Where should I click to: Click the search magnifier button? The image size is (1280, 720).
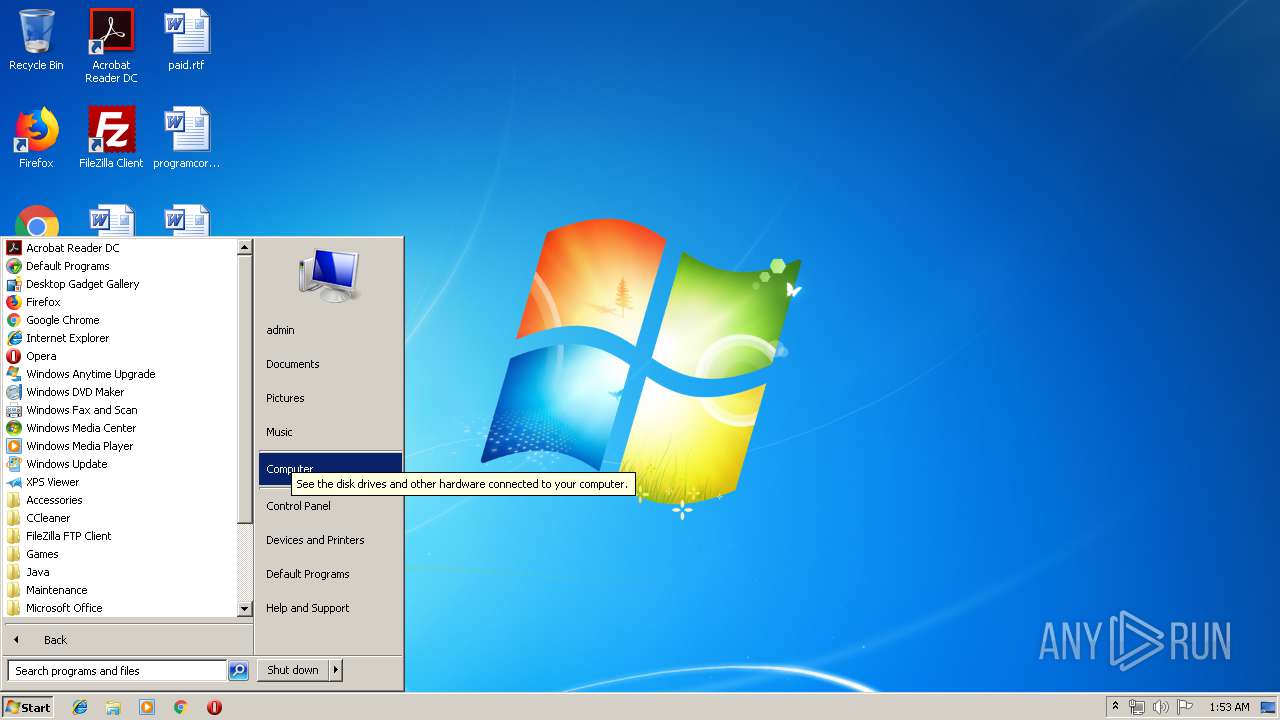(x=238, y=671)
